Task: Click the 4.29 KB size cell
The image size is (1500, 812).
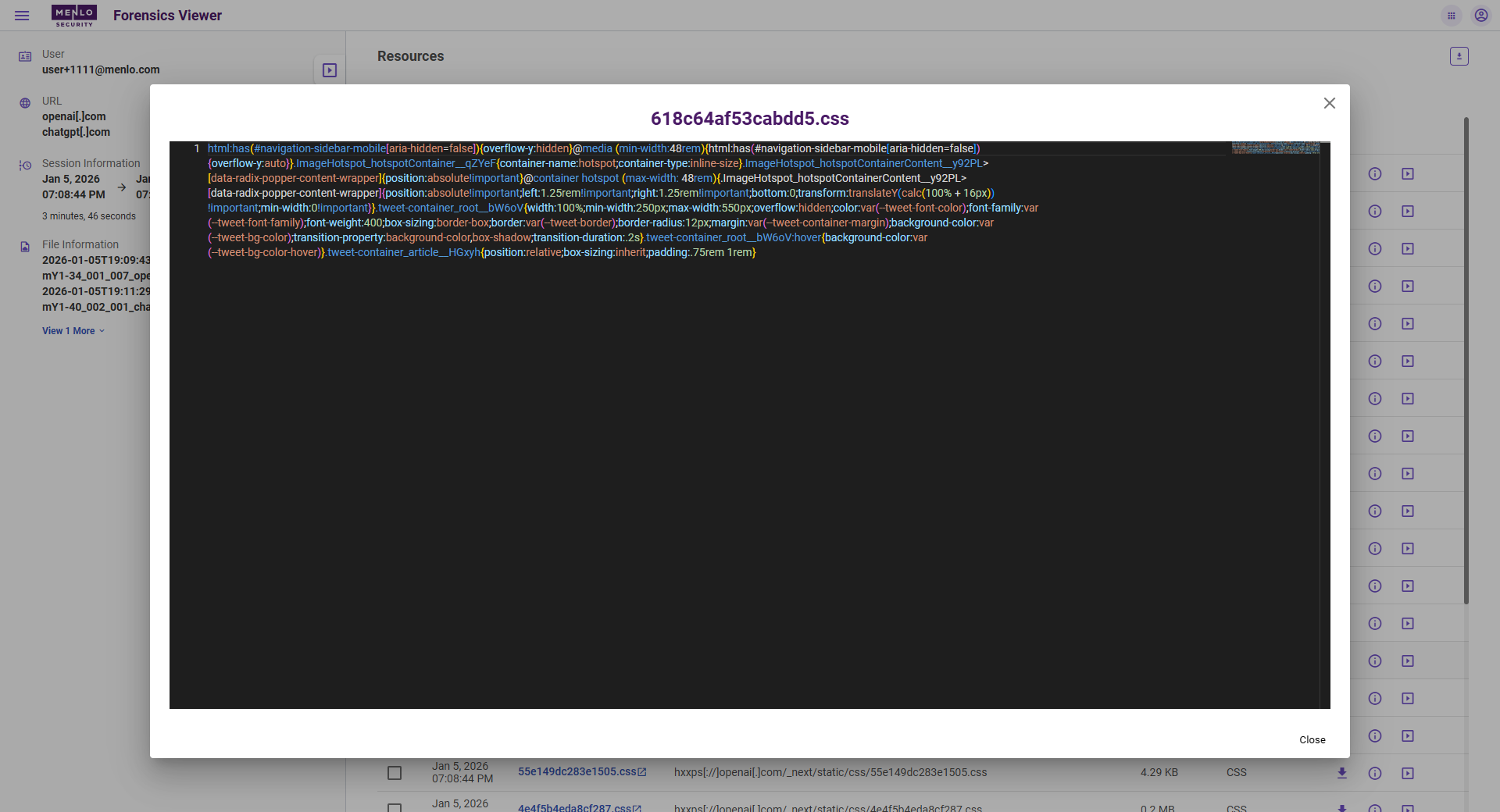Action: 1159,772
